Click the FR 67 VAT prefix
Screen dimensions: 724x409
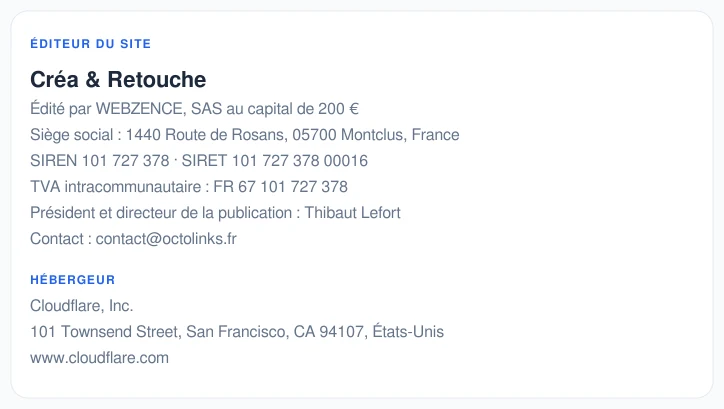(x=234, y=186)
